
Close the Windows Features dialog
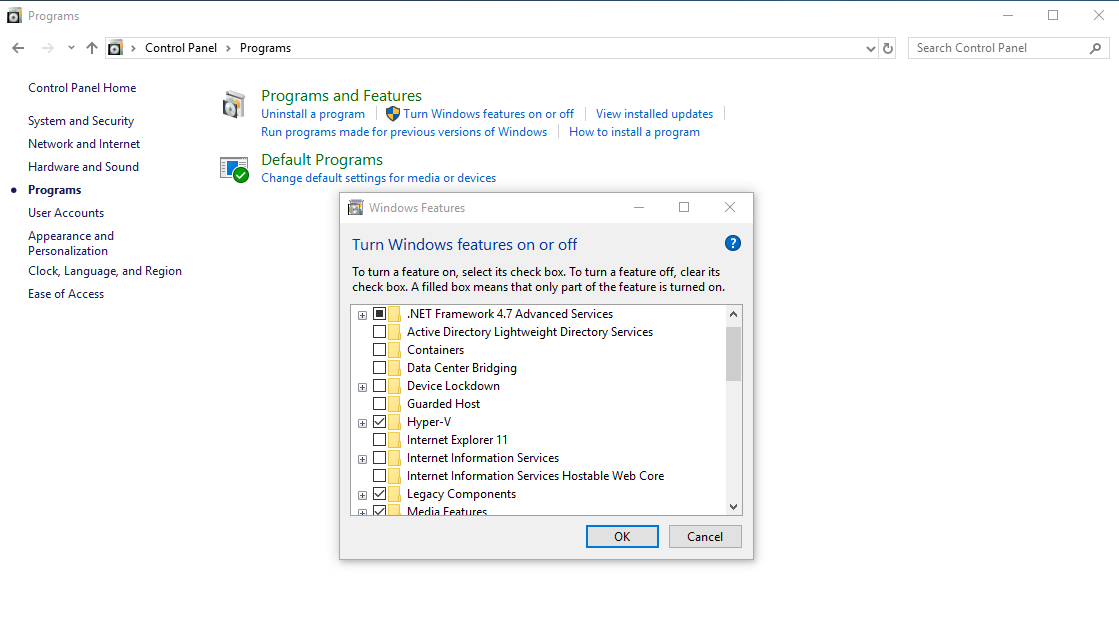tap(729, 207)
